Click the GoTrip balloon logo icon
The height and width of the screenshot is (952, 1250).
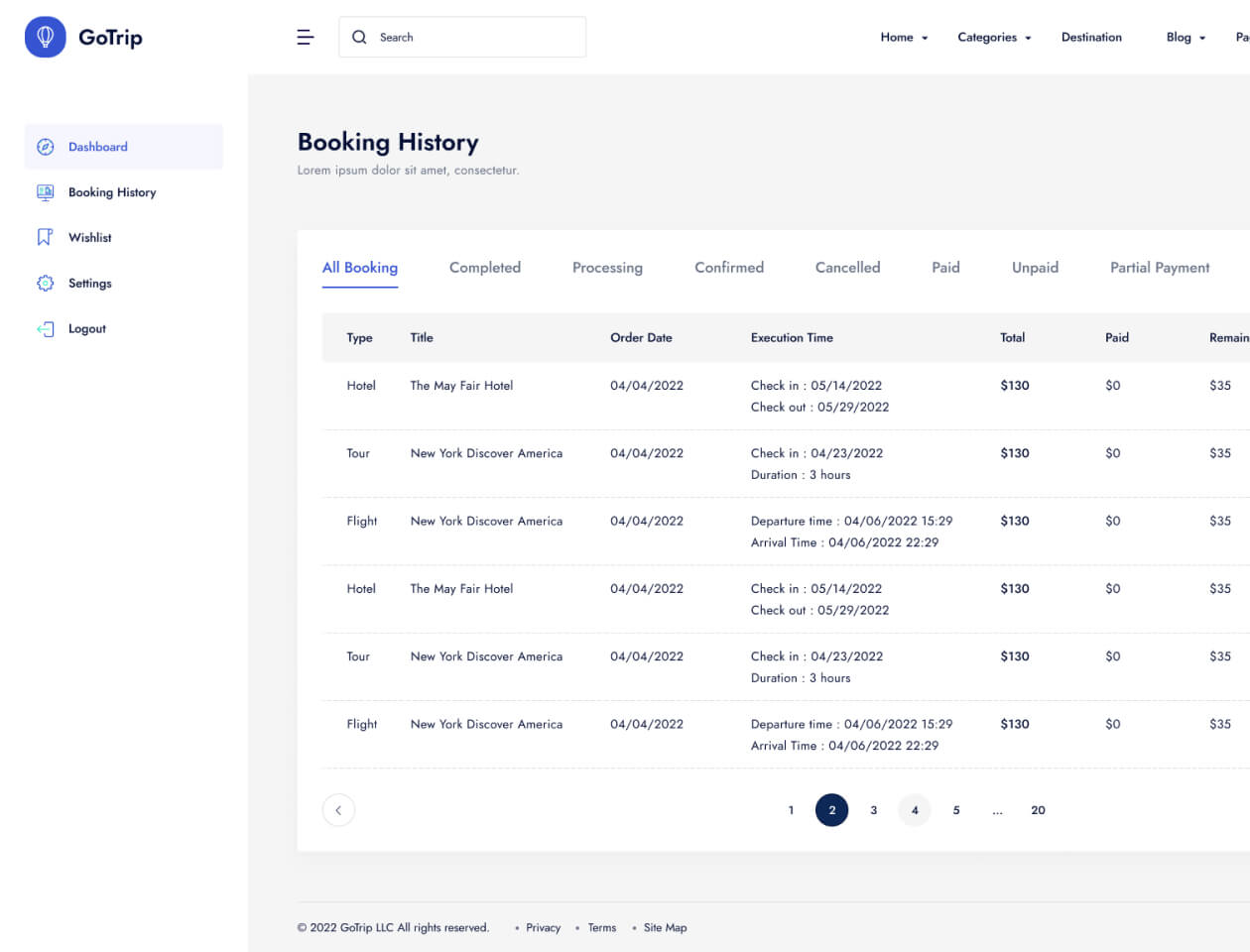click(45, 37)
